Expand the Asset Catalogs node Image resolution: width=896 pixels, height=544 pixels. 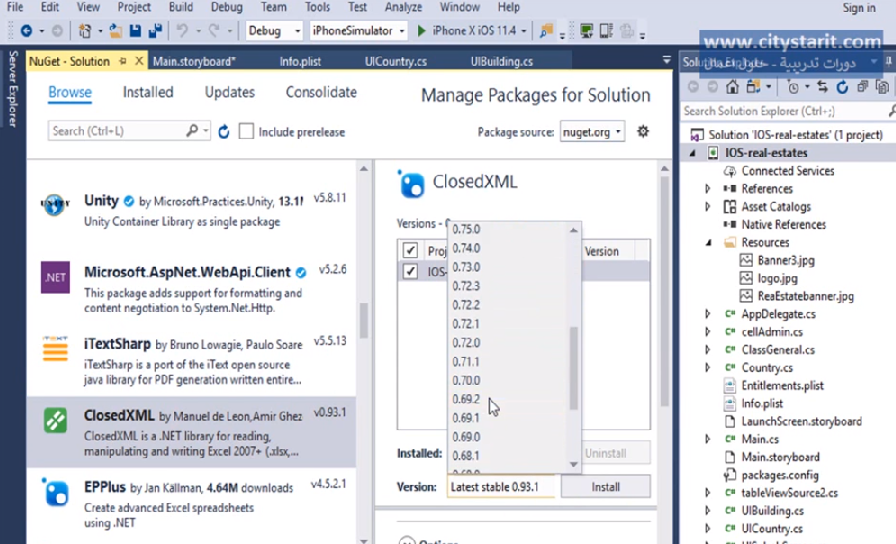coord(708,207)
